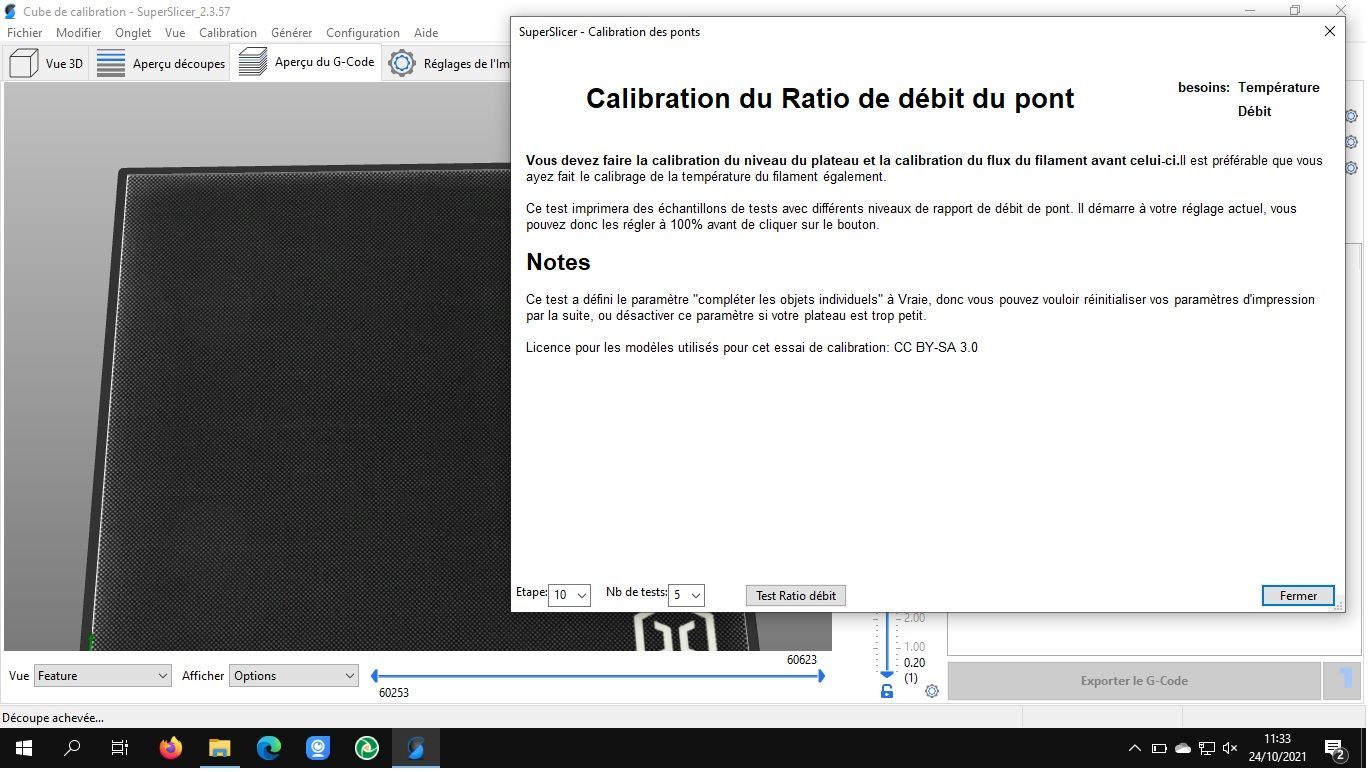This screenshot has width=1368, height=772.
Task: Click the green circular app icon in taskbar
Action: click(367, 748)
